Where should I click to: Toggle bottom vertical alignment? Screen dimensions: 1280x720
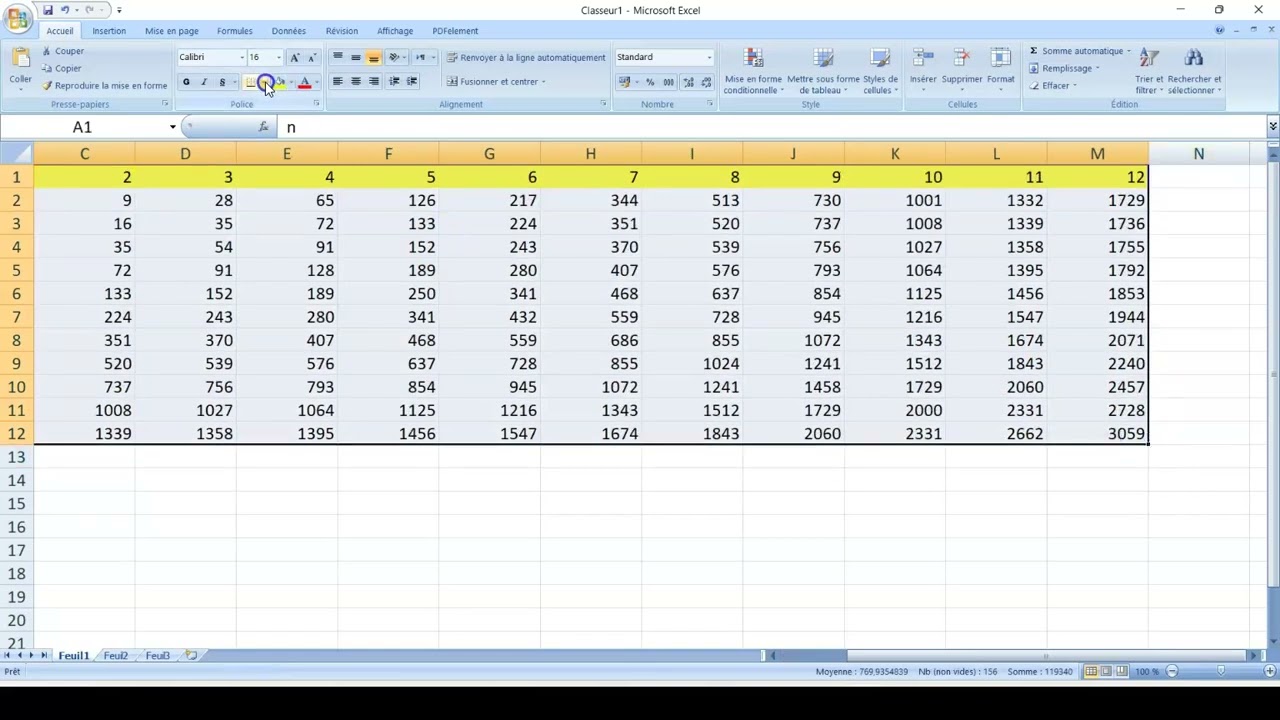(374, 57)
